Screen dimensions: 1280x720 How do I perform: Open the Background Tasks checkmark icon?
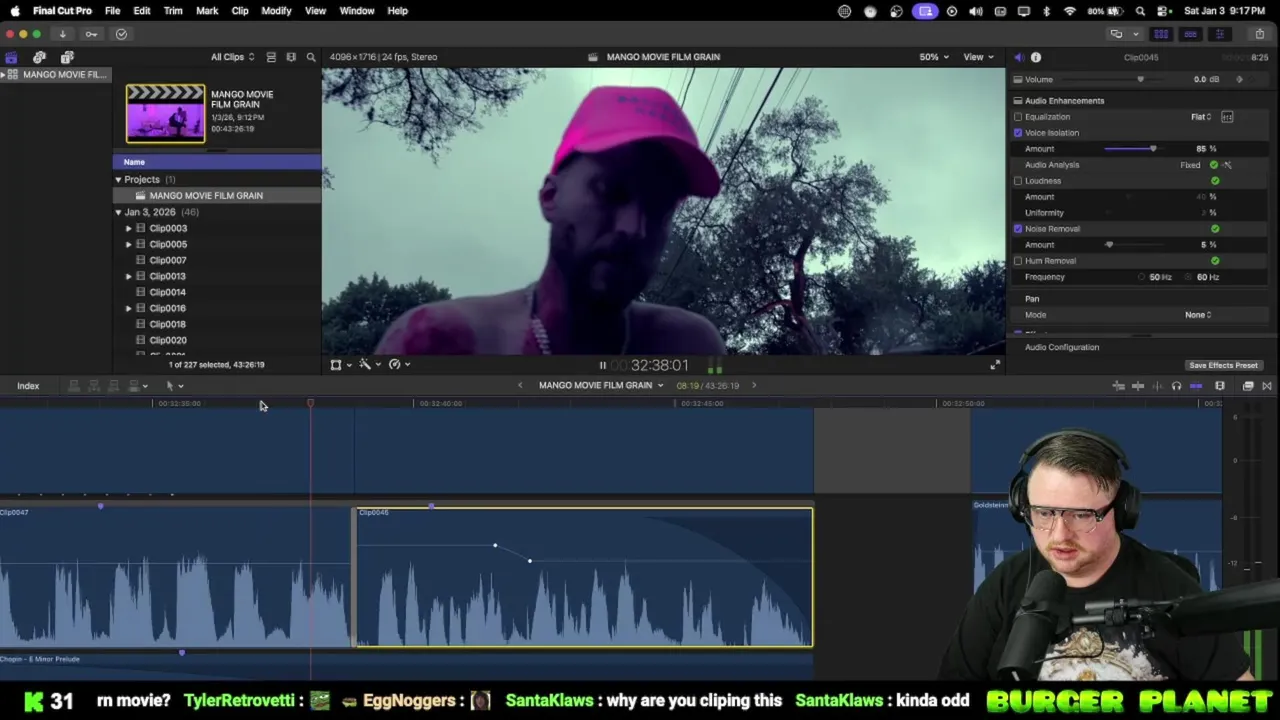click(x=121, y=34)
